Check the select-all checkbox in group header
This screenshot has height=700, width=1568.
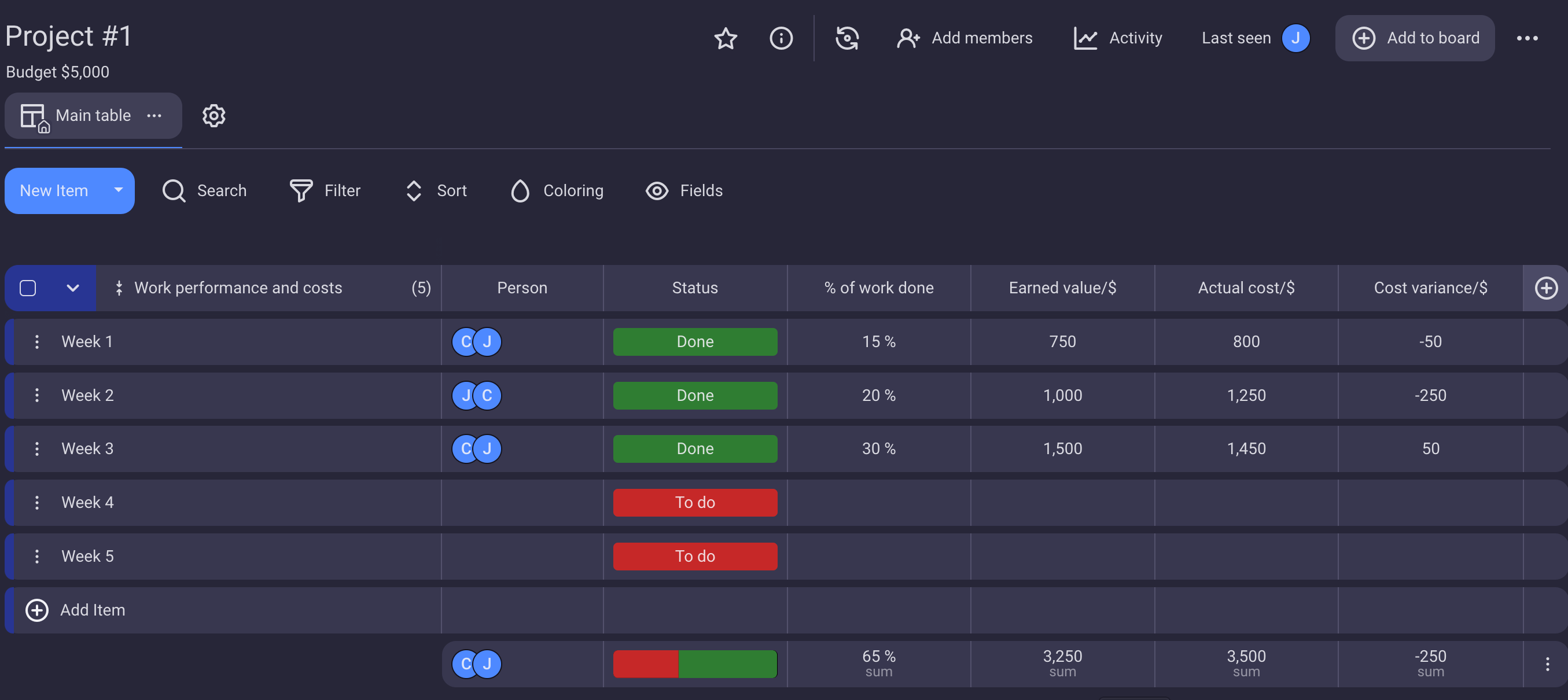(x=28, y=288)
